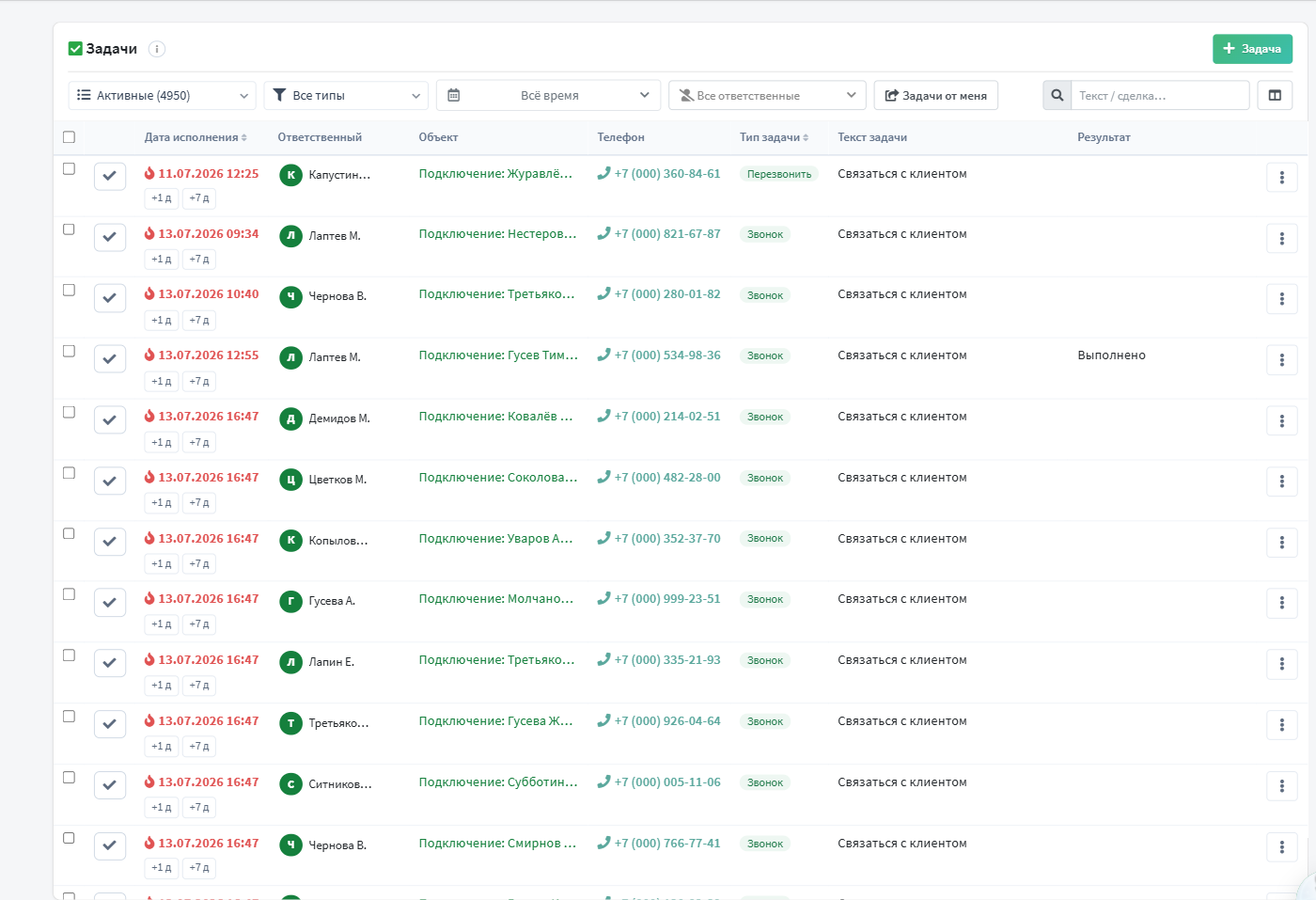Open Подключение: Третьяко… link for Чернова 10:40
This screenshot has width=1316, height=900.
point(497,294)
